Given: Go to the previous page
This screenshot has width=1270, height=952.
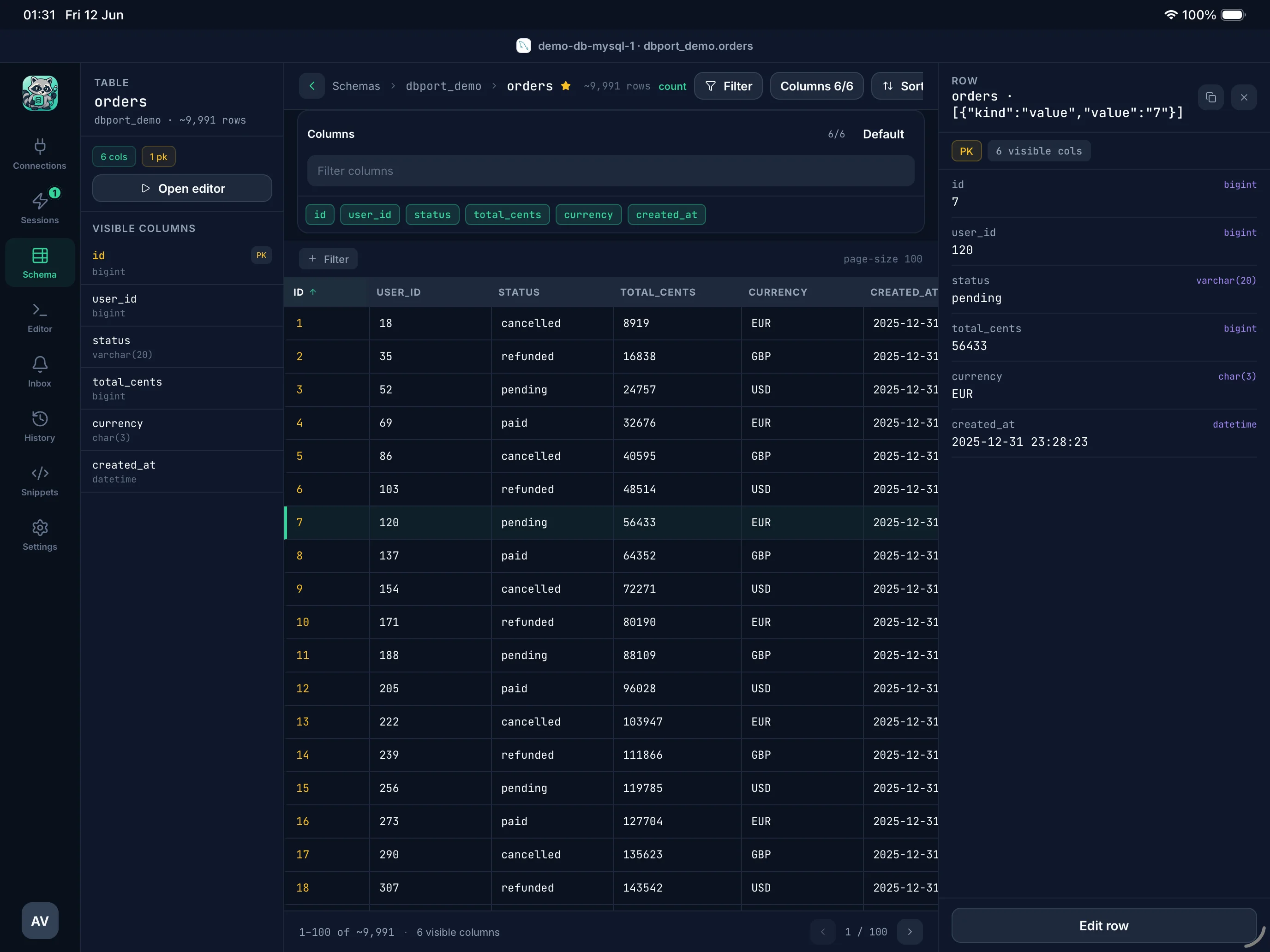Looking at the screenshot, I should [823, 931].
